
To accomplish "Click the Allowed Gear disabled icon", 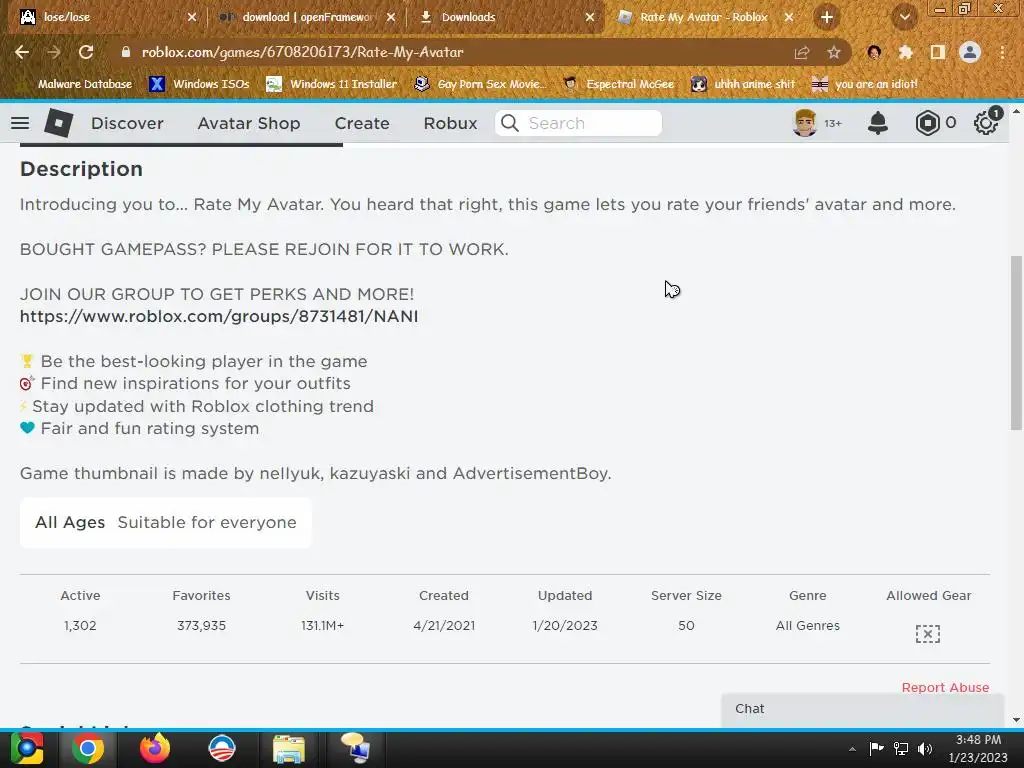I will pos(927,633).
